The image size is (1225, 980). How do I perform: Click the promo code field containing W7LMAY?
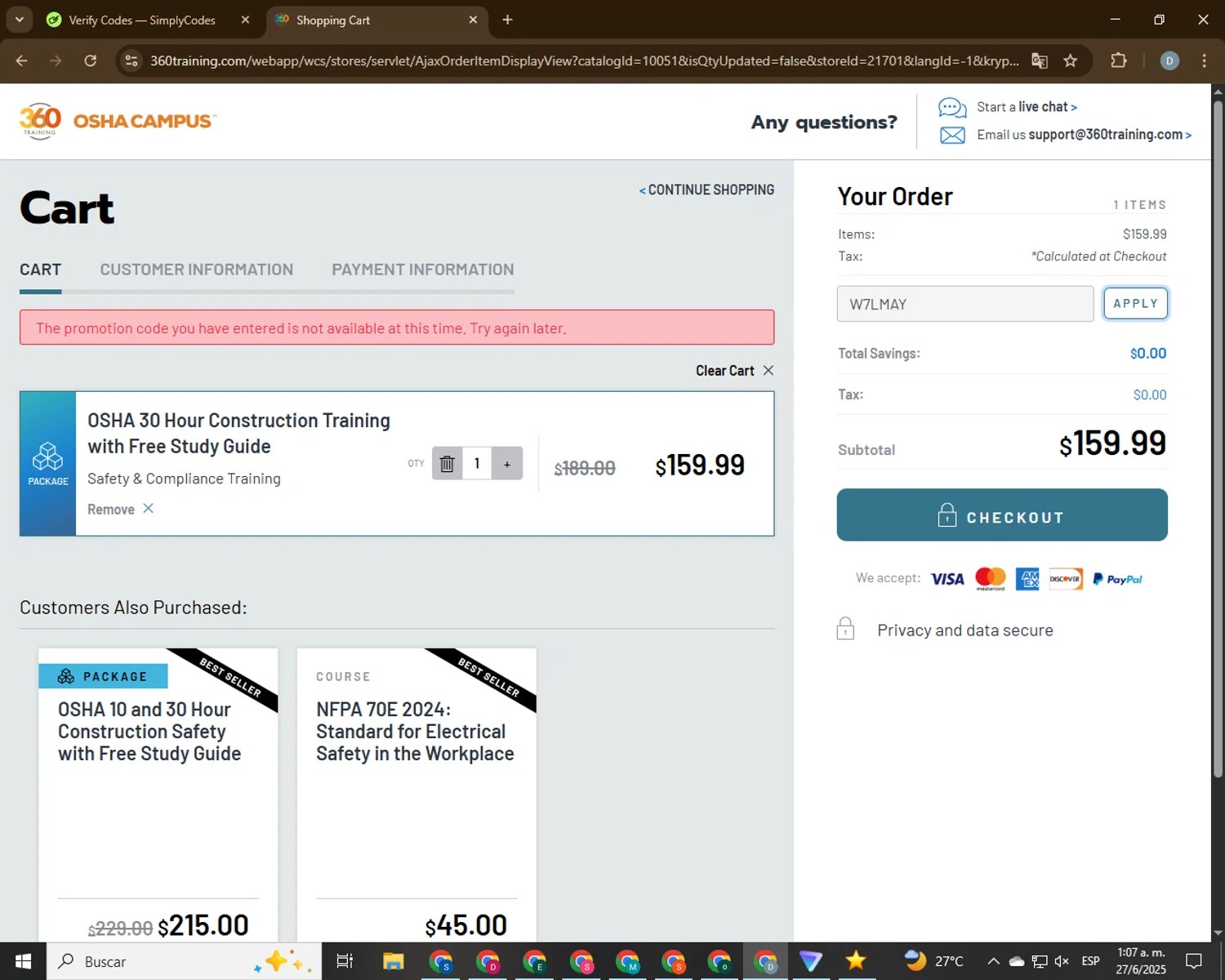click(x=965, y=304)
